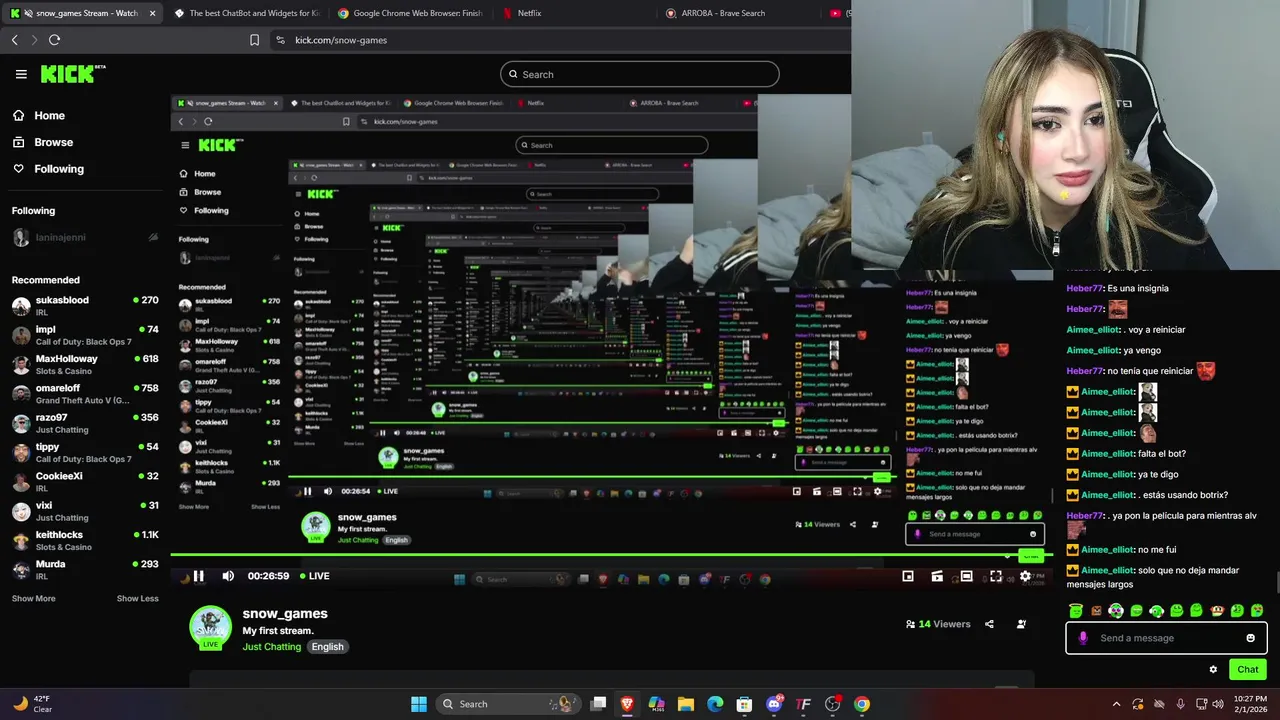Pause the stream with the pause button
Viewport: 1280px width, 720px height.
coord(198,576)
